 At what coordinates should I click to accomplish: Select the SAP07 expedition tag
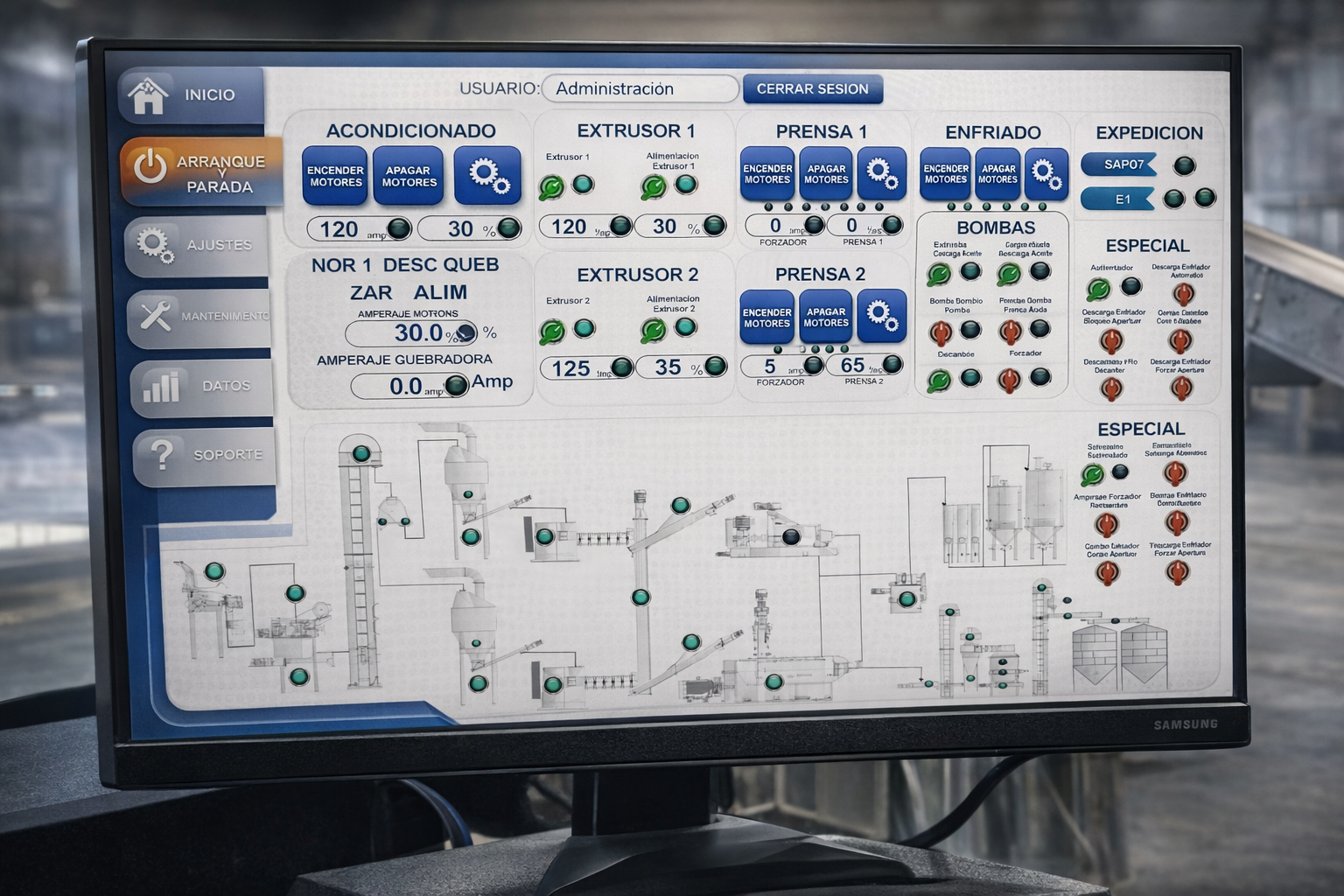click(x=1119, y=164)
